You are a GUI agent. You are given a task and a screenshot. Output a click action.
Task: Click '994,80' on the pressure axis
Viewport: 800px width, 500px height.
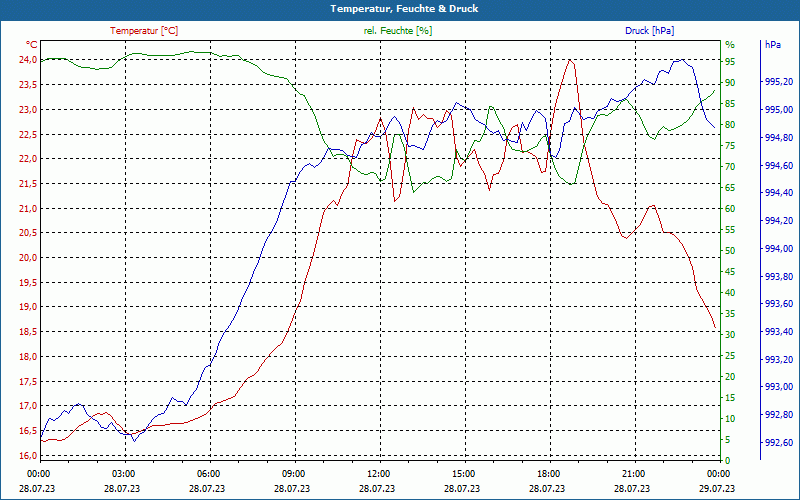[779, 138]
